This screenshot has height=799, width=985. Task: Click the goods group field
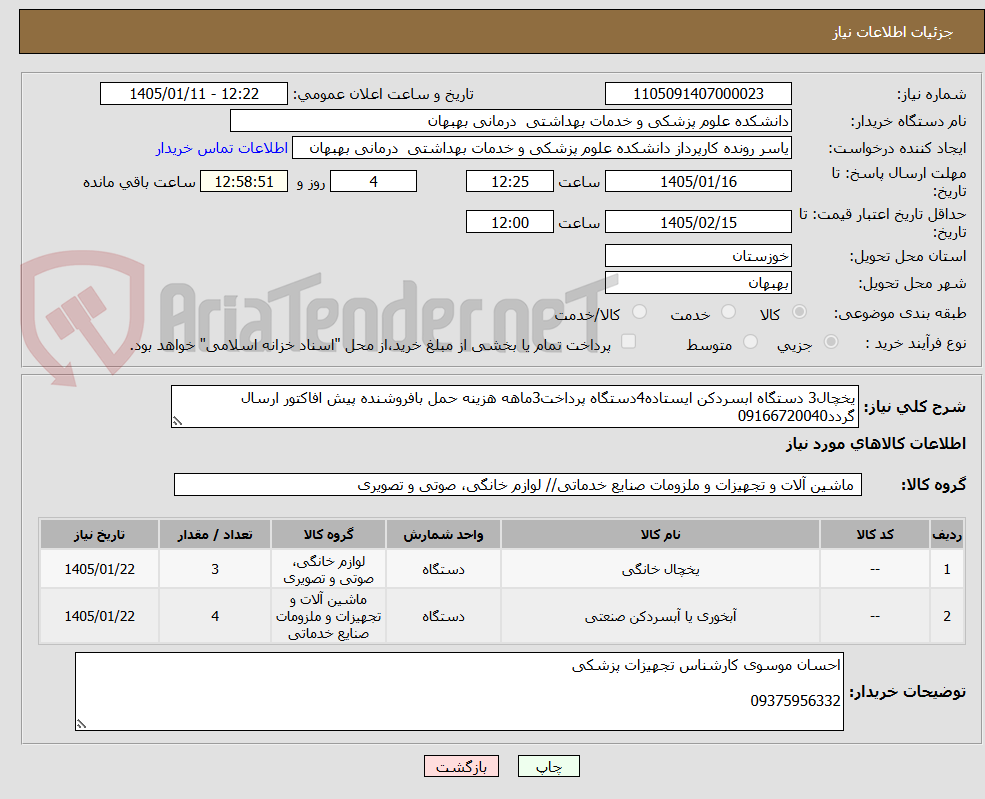pyautogui.click(x=518, y=485)
